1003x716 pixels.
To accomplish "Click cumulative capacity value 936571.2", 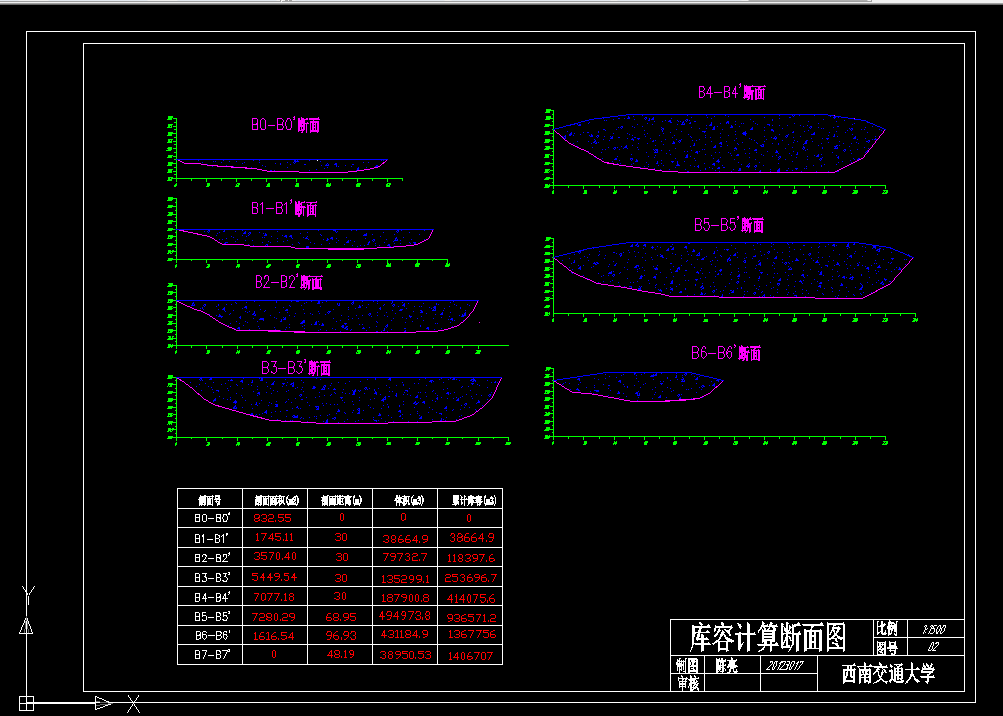I will (471, 618).
